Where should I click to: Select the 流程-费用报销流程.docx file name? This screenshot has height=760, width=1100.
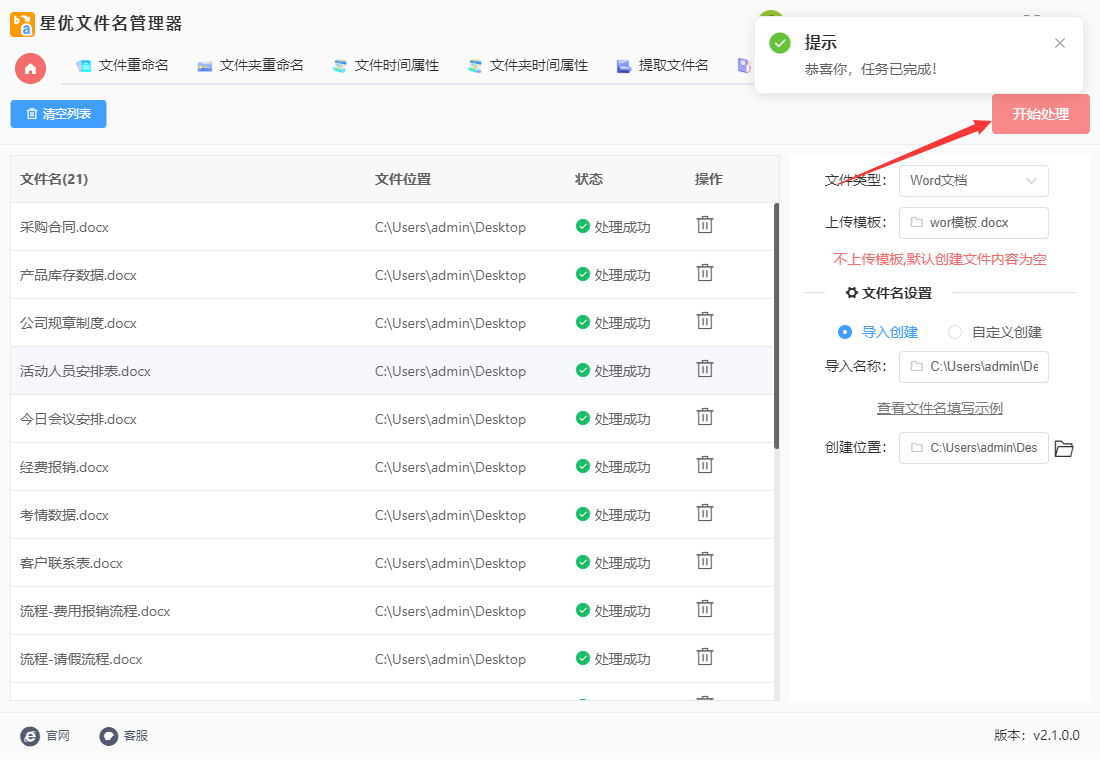pyautogui.click(x=95, y=611)
